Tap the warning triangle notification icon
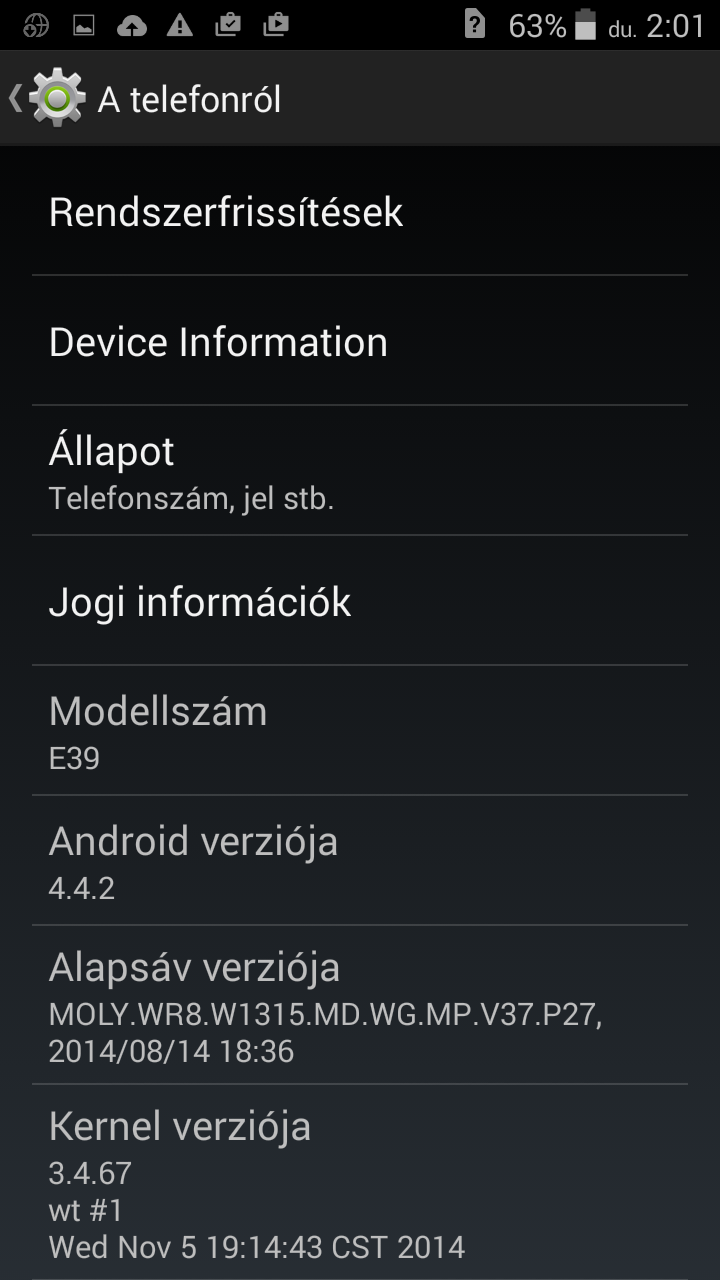720x1280 pixels. point(180,26)
